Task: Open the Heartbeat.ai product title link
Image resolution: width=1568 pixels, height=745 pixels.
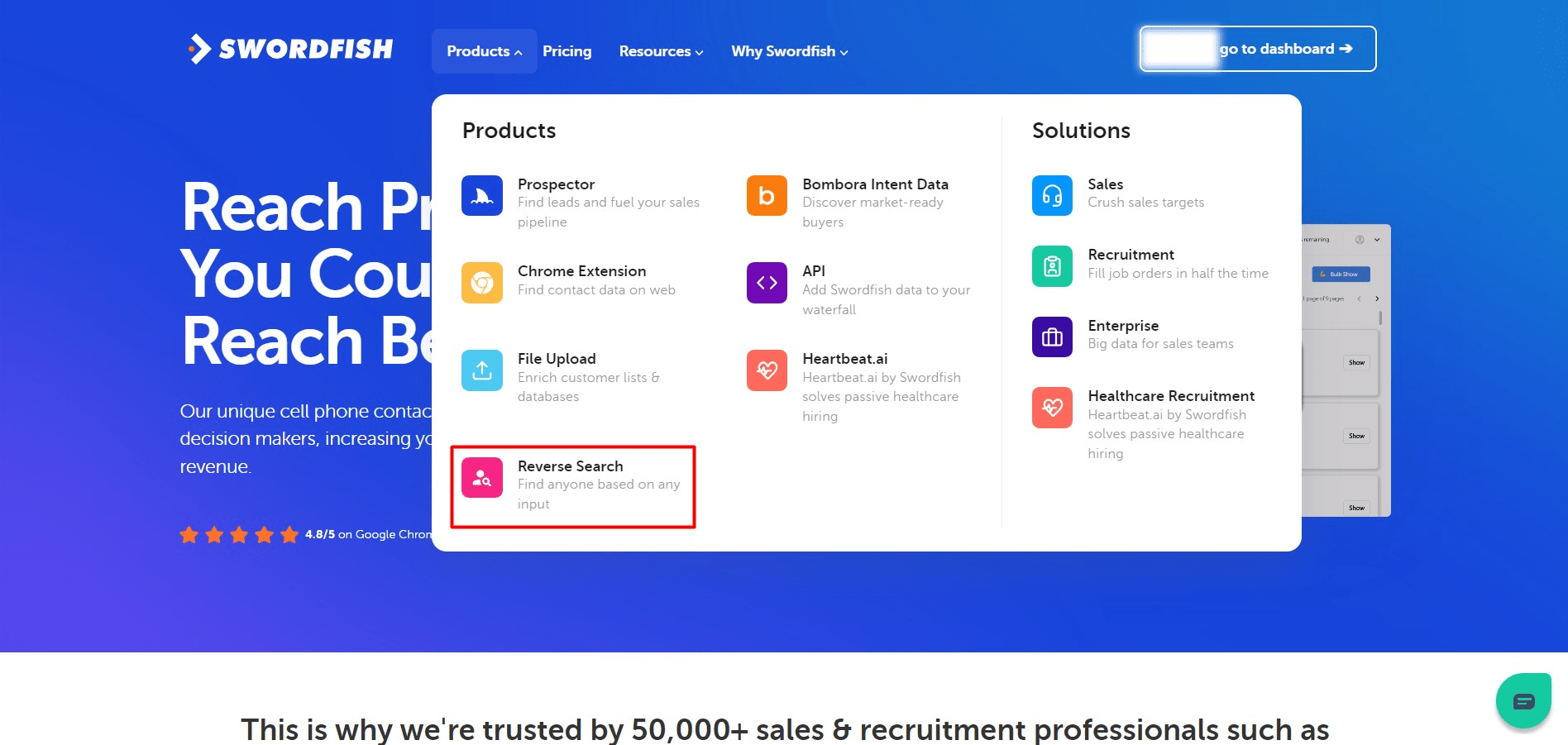Action: (x=845, y=359)
